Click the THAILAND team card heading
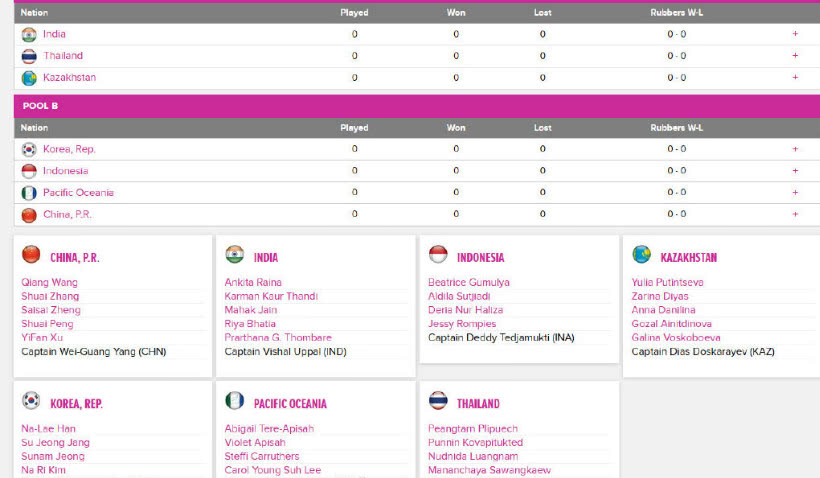The height and width of the screenshot is (478, 820). point(479,404)
